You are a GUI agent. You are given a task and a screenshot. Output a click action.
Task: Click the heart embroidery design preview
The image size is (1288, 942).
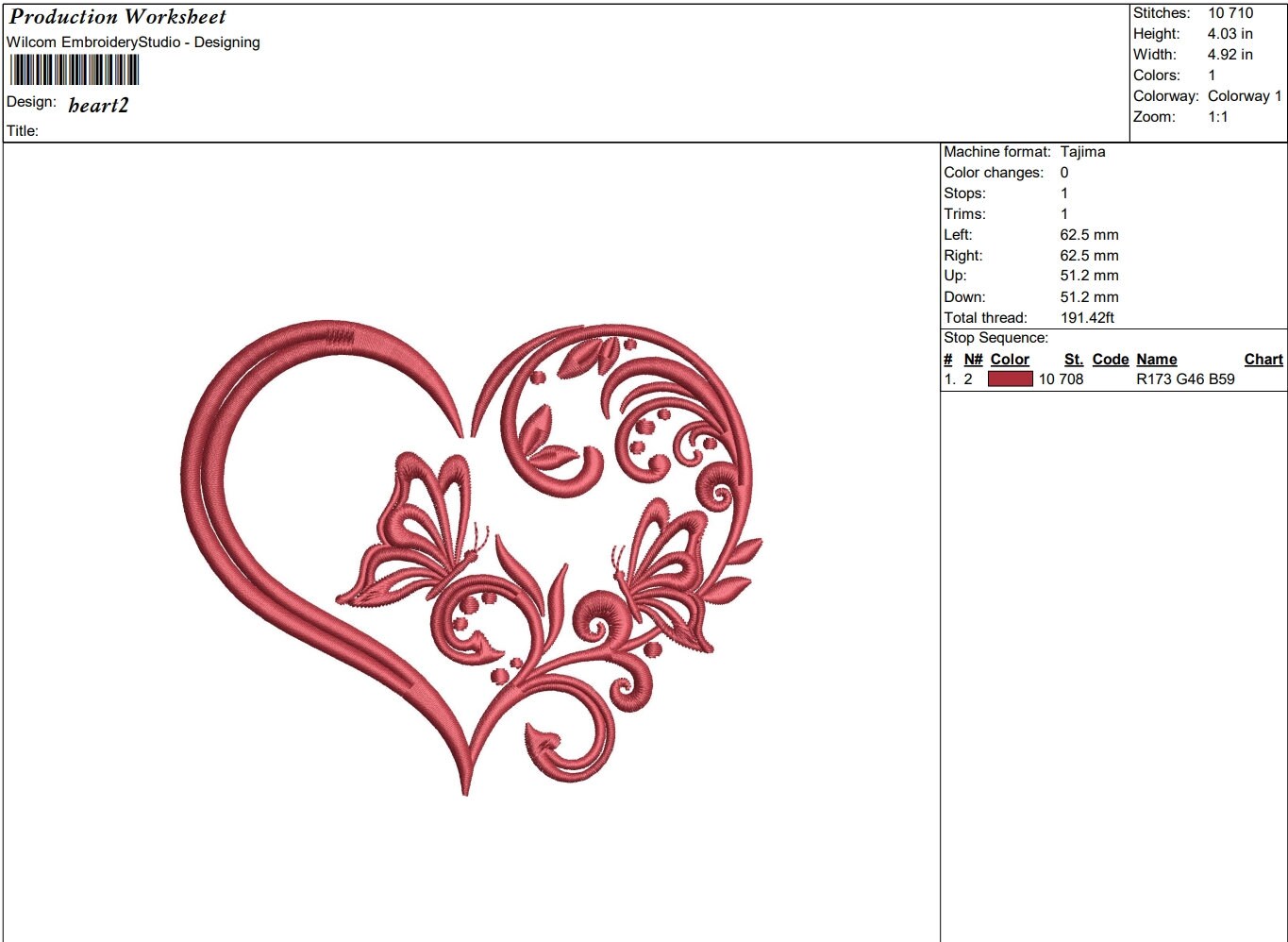471,558
